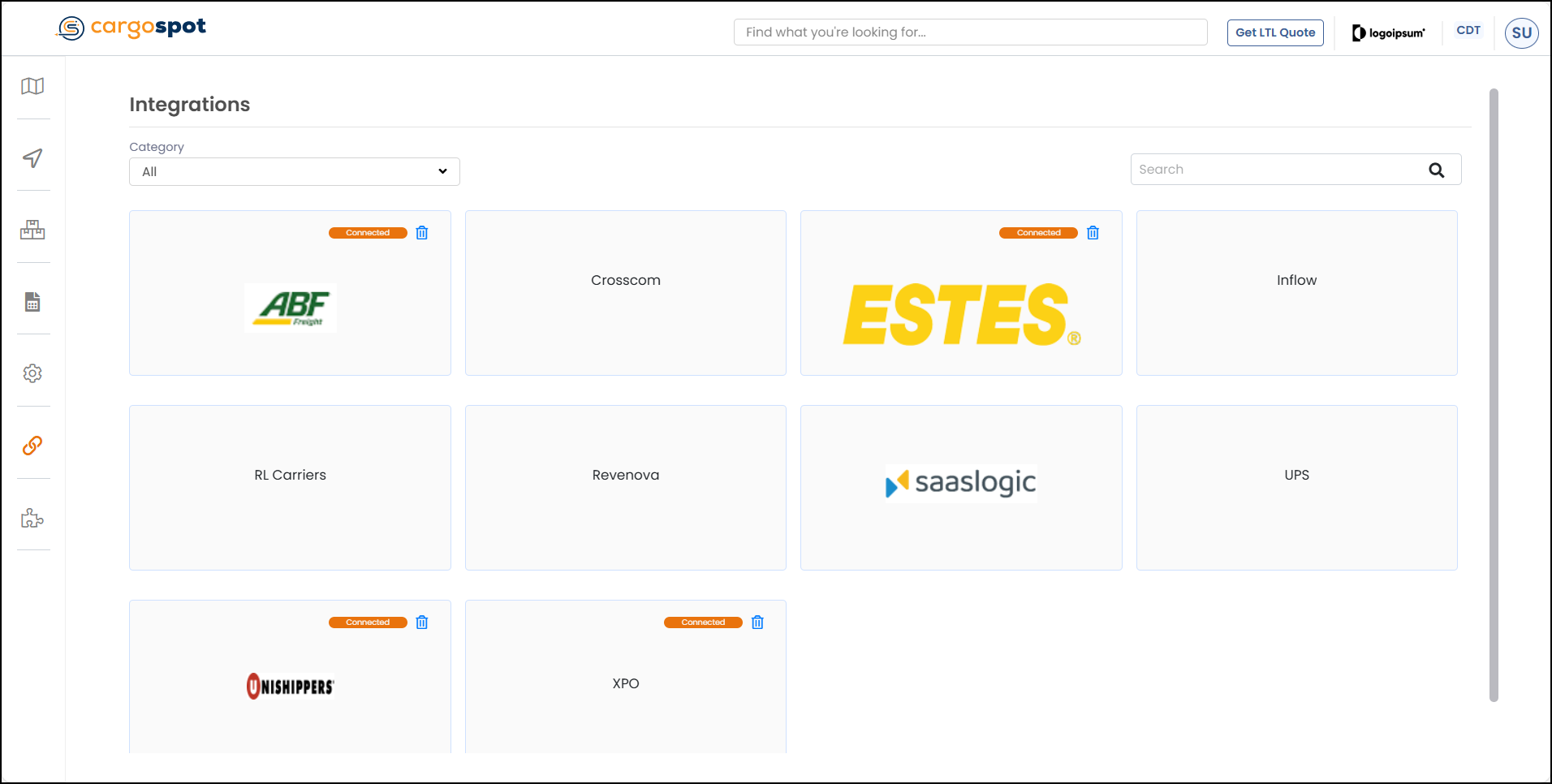Click the search magnifier icon beside the search box
The width and height of the screenshot is (1552, 784).
click(x=1436, y=170)
